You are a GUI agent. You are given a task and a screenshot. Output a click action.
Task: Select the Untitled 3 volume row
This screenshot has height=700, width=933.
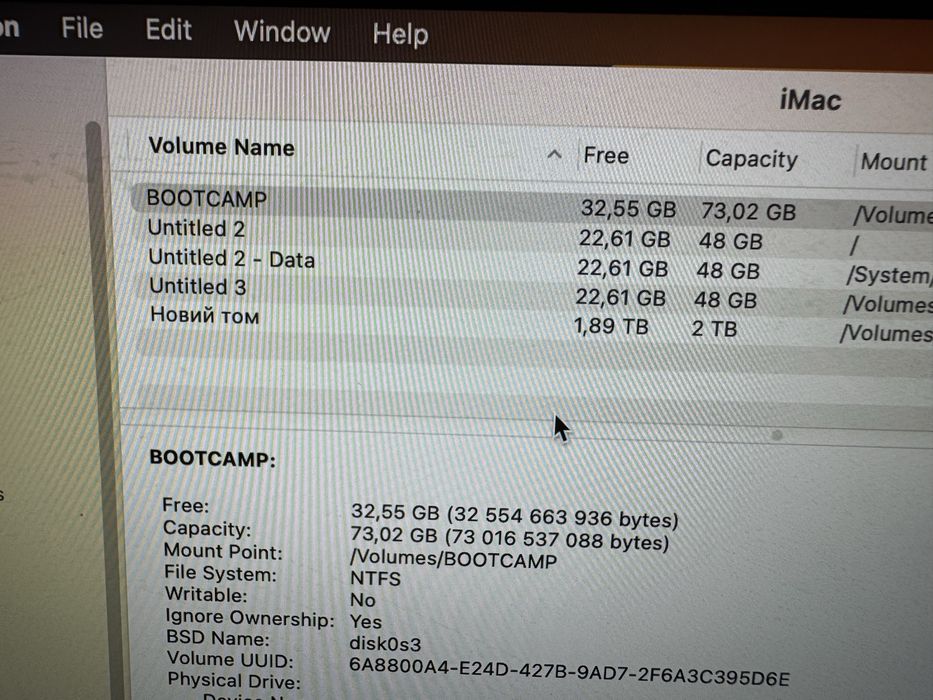point(531,293)
